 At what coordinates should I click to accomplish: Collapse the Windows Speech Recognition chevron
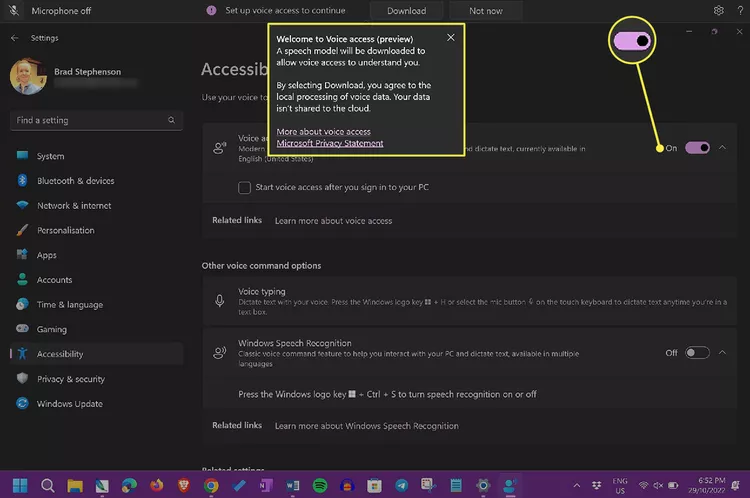723,352
